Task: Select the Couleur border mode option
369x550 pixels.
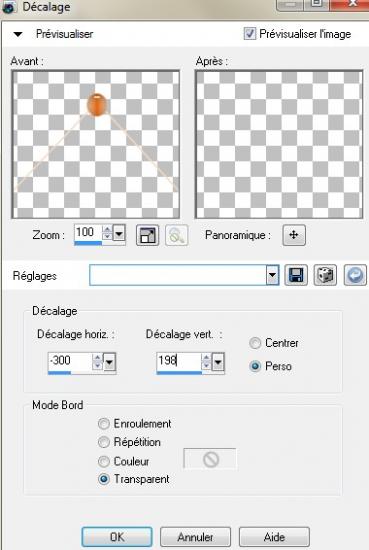Action: (x=103, y=461)
